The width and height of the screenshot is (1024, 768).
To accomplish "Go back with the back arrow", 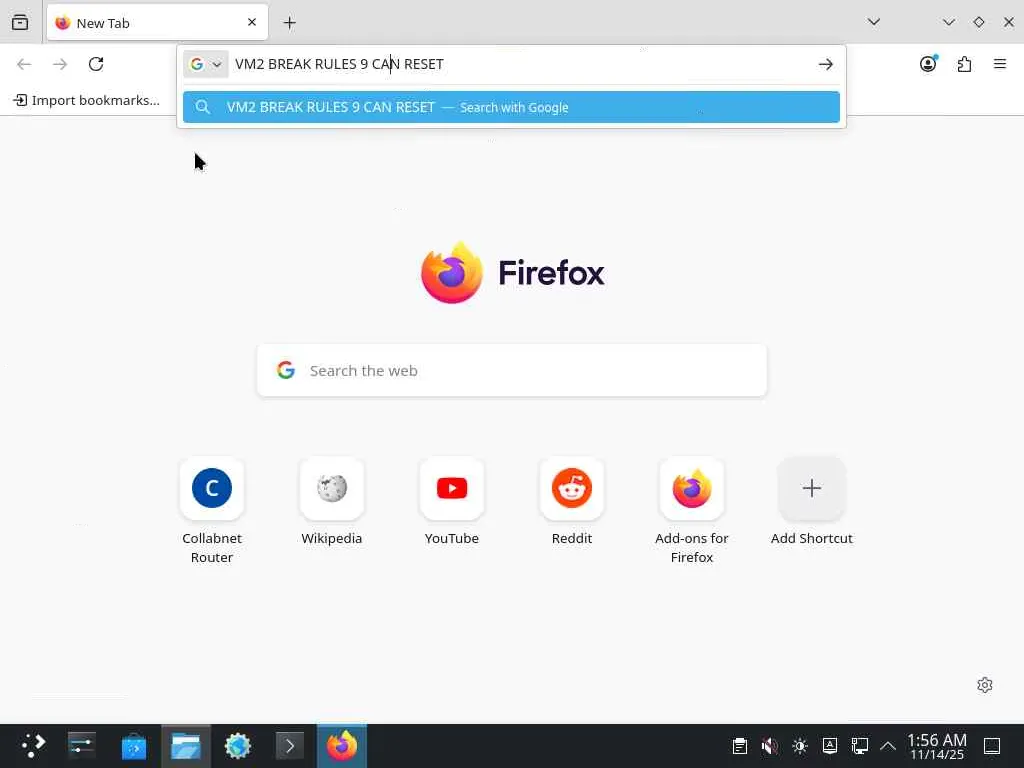I will tap(24, 64).
